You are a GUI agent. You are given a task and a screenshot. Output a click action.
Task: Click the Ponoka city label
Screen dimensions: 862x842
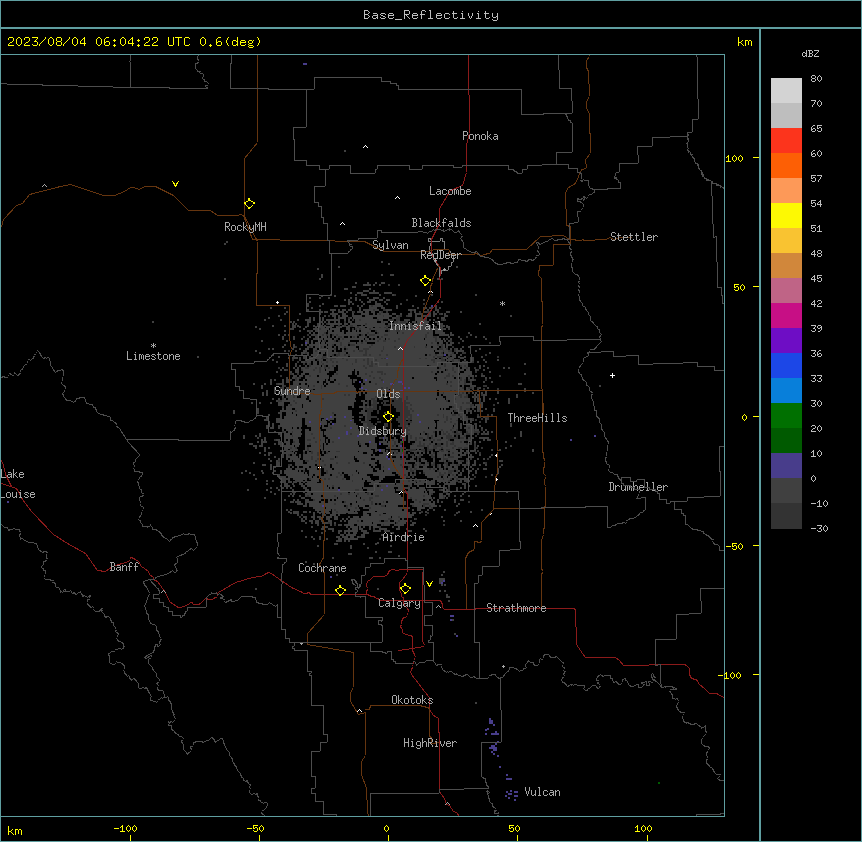(x=480, y=136)
